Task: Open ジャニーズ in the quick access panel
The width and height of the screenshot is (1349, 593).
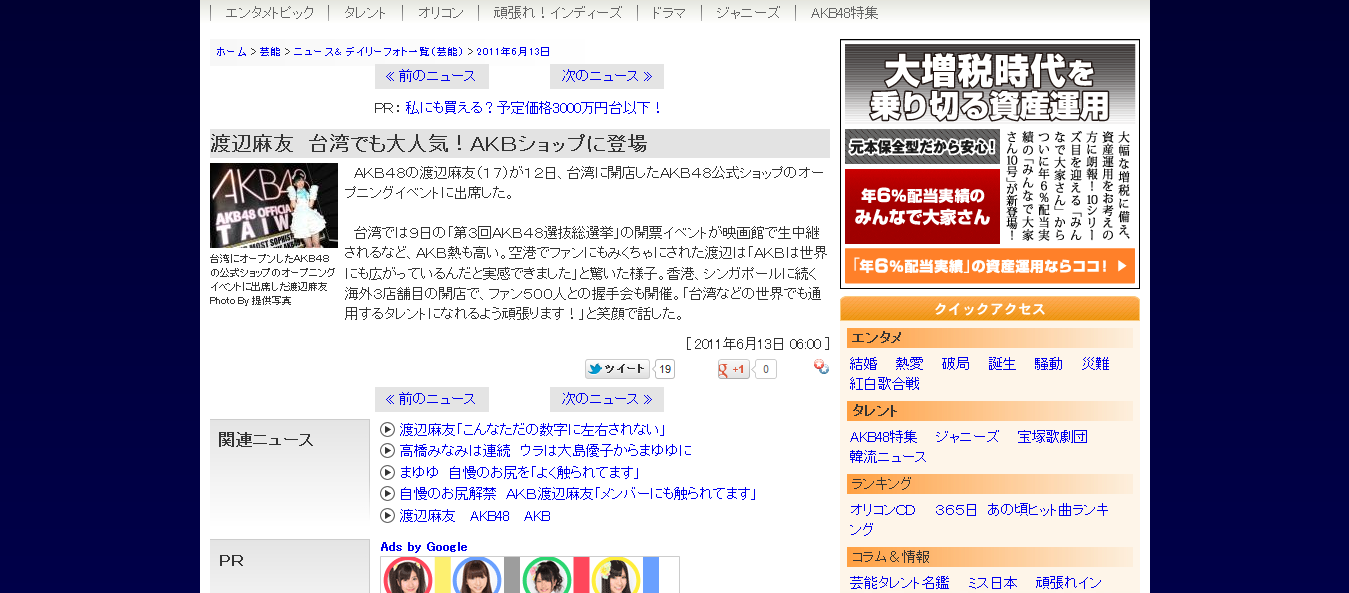Action: [967, 437]
